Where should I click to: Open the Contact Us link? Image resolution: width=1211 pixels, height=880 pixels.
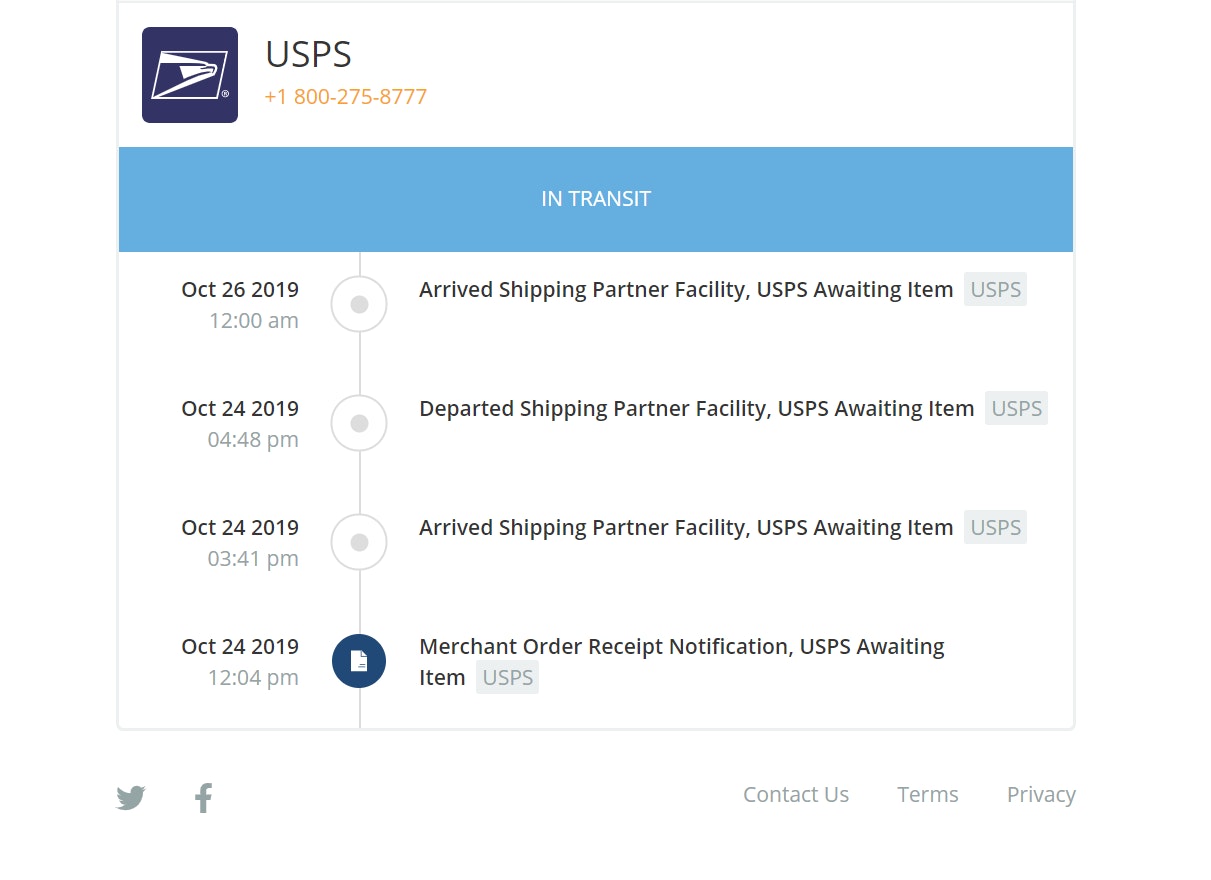tap(796, 795)
